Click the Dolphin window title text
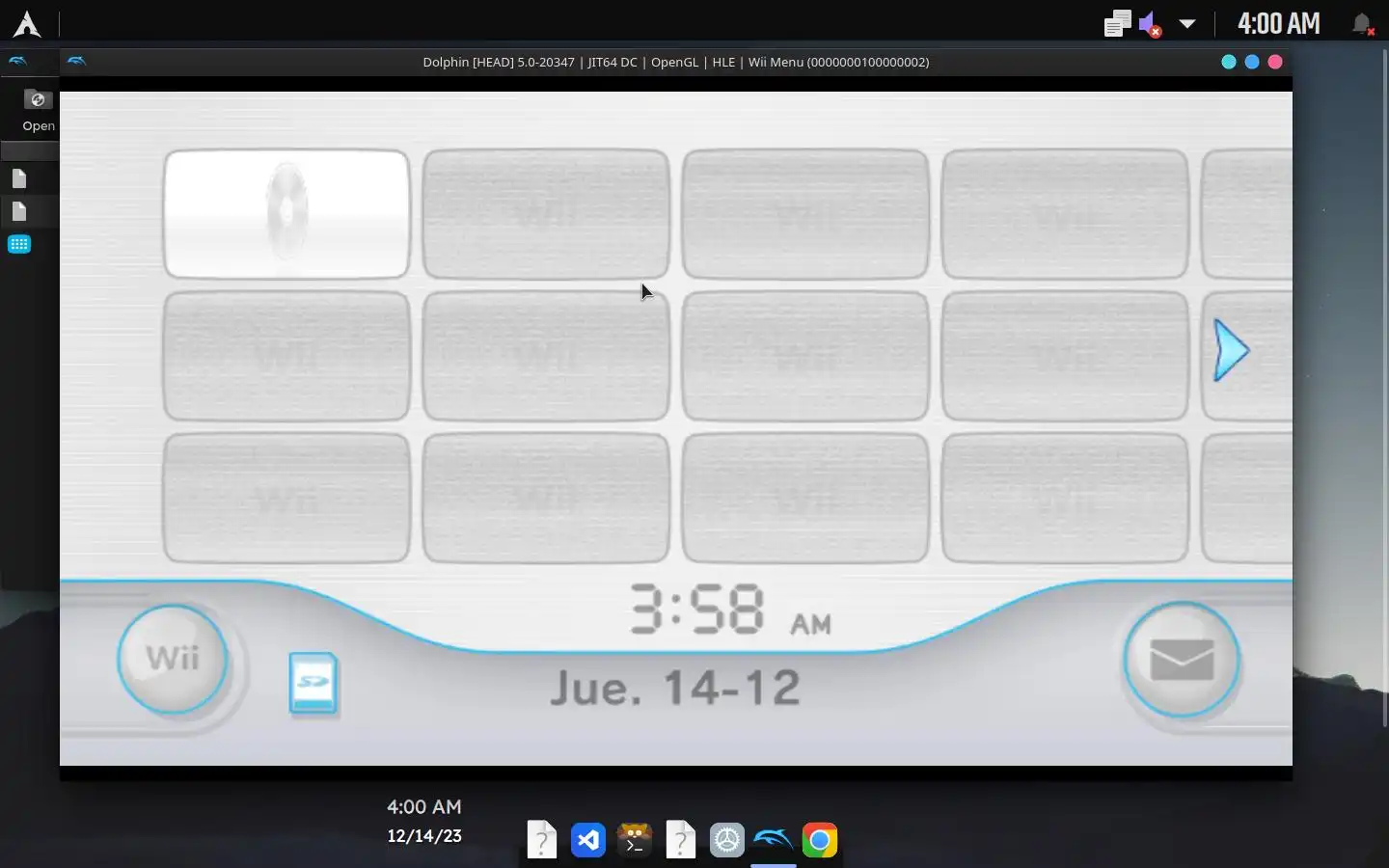1389x868 pixels. (676, 62)
